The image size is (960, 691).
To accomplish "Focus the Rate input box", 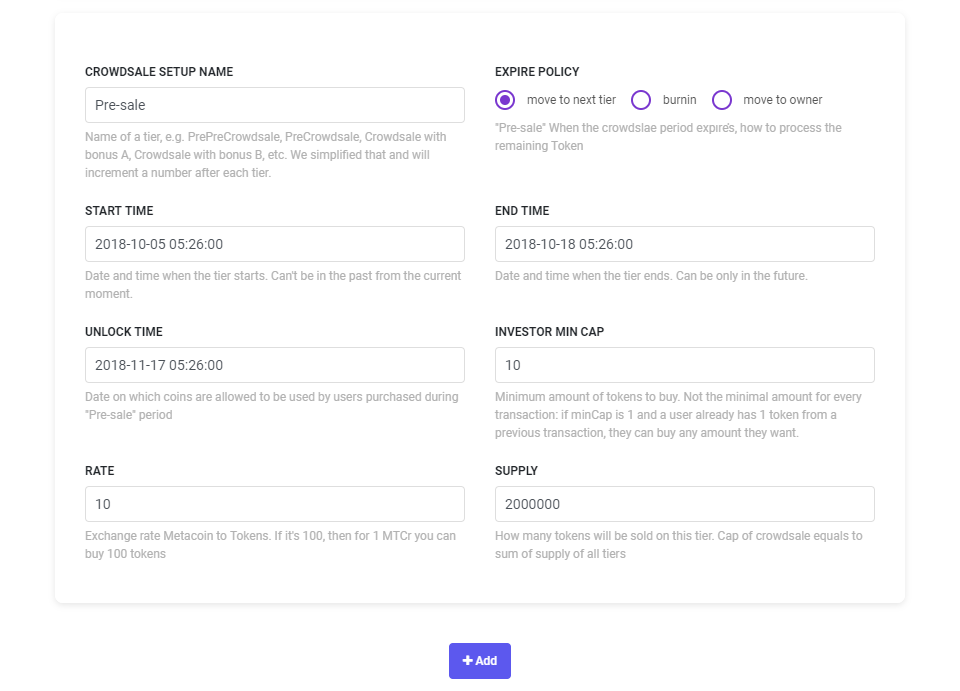I will (x=275, y=504).
